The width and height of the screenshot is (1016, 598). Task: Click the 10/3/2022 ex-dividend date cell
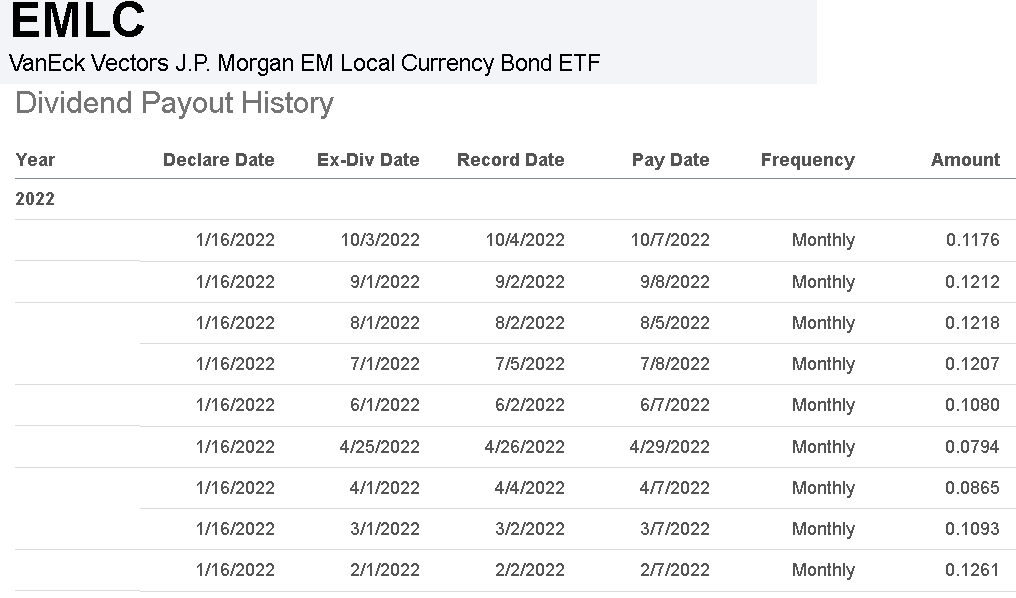coord(380,240)
